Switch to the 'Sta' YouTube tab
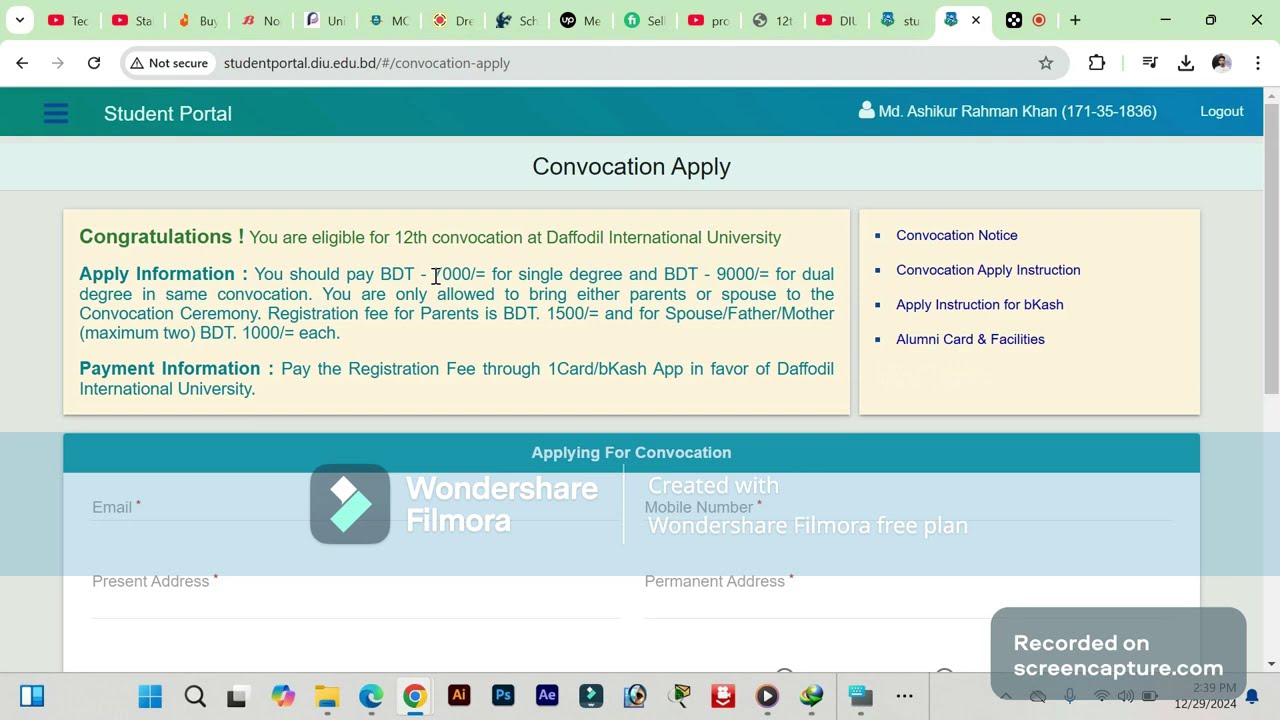 (x=132, y=20)
